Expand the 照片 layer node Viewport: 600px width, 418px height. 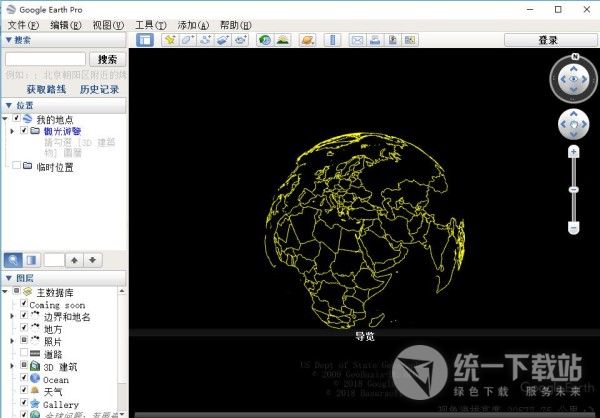12,341
